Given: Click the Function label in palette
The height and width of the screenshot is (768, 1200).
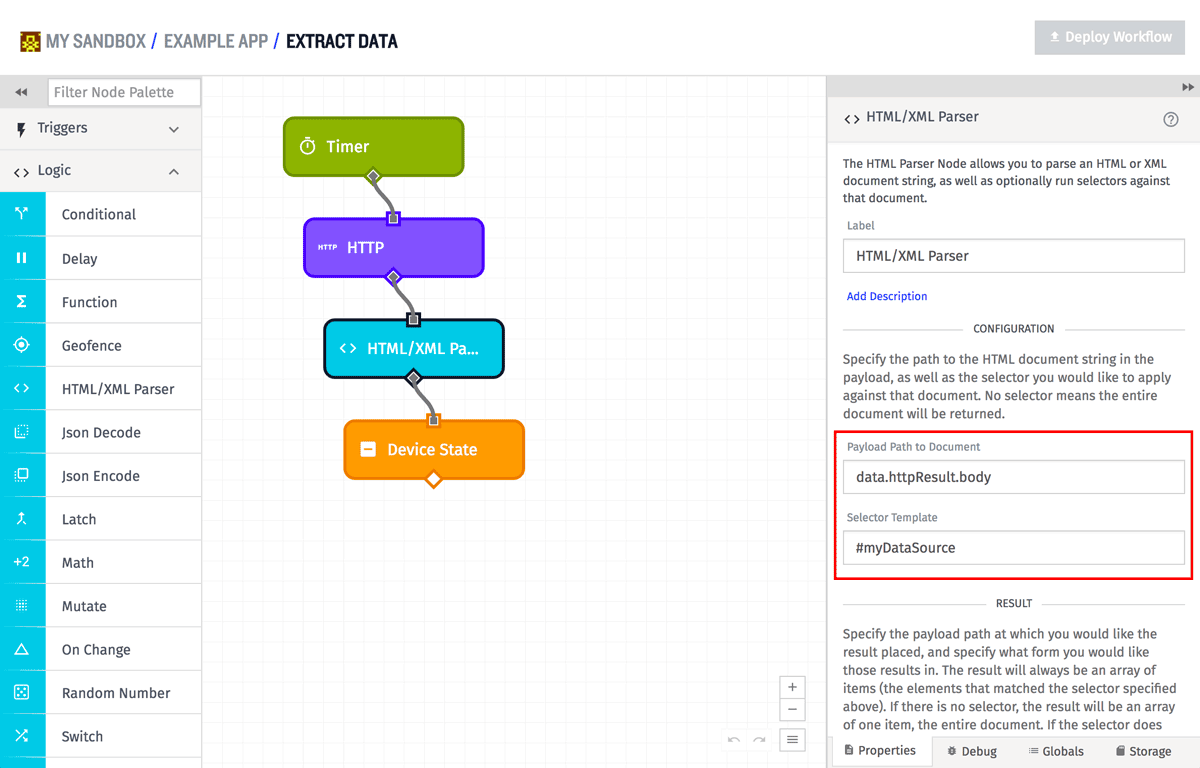Looking at the screenshot, I should coord(90,302).
